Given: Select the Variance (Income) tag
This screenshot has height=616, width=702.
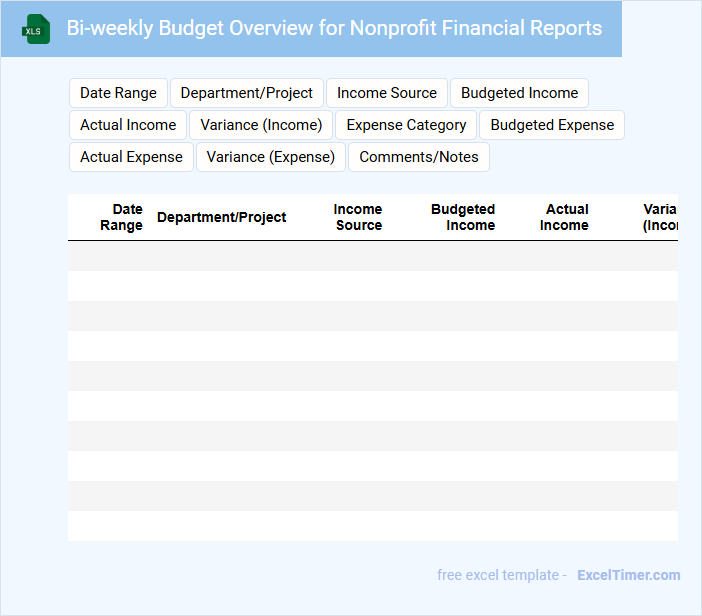Looking at the screenshot, I should (x=261, y=125).
